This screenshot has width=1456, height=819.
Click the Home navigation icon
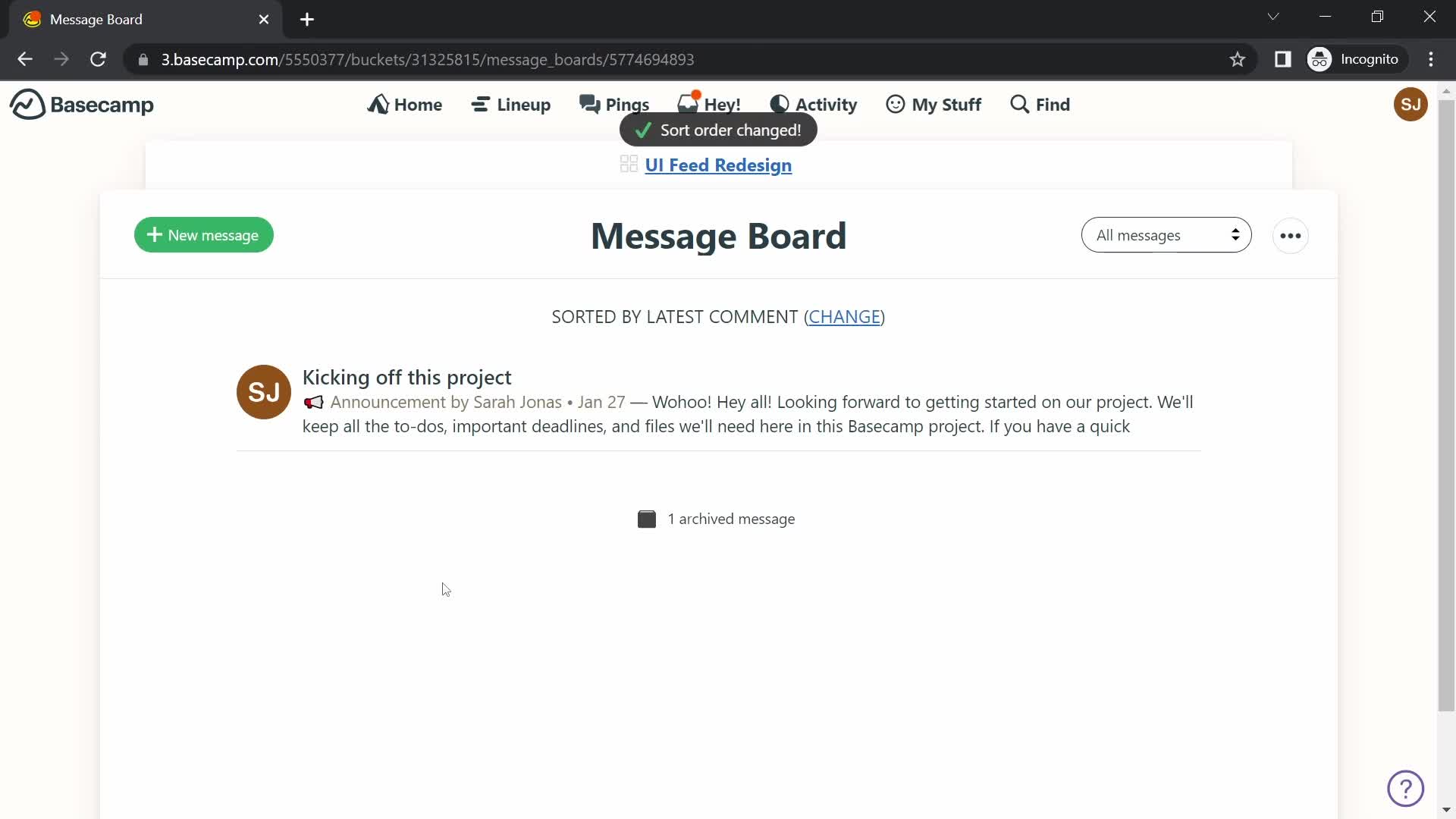coord(378,103)
